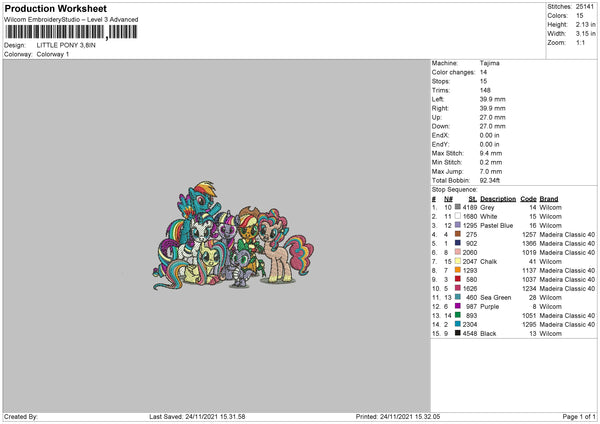Click the Max Stitch value 9.4 mm
Image resolution: width=600 pixels, height=424 pixels.
pyautogui.click(x=491, y=153)
